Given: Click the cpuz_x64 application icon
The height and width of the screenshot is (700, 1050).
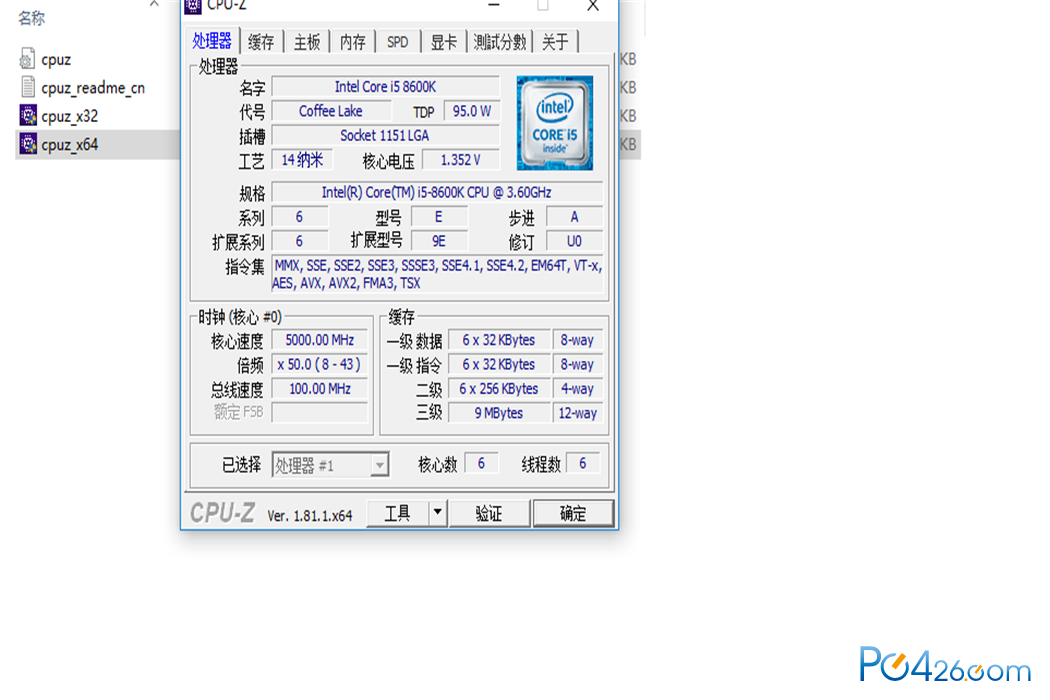Looking at the screenshot, I should (27, 144).
